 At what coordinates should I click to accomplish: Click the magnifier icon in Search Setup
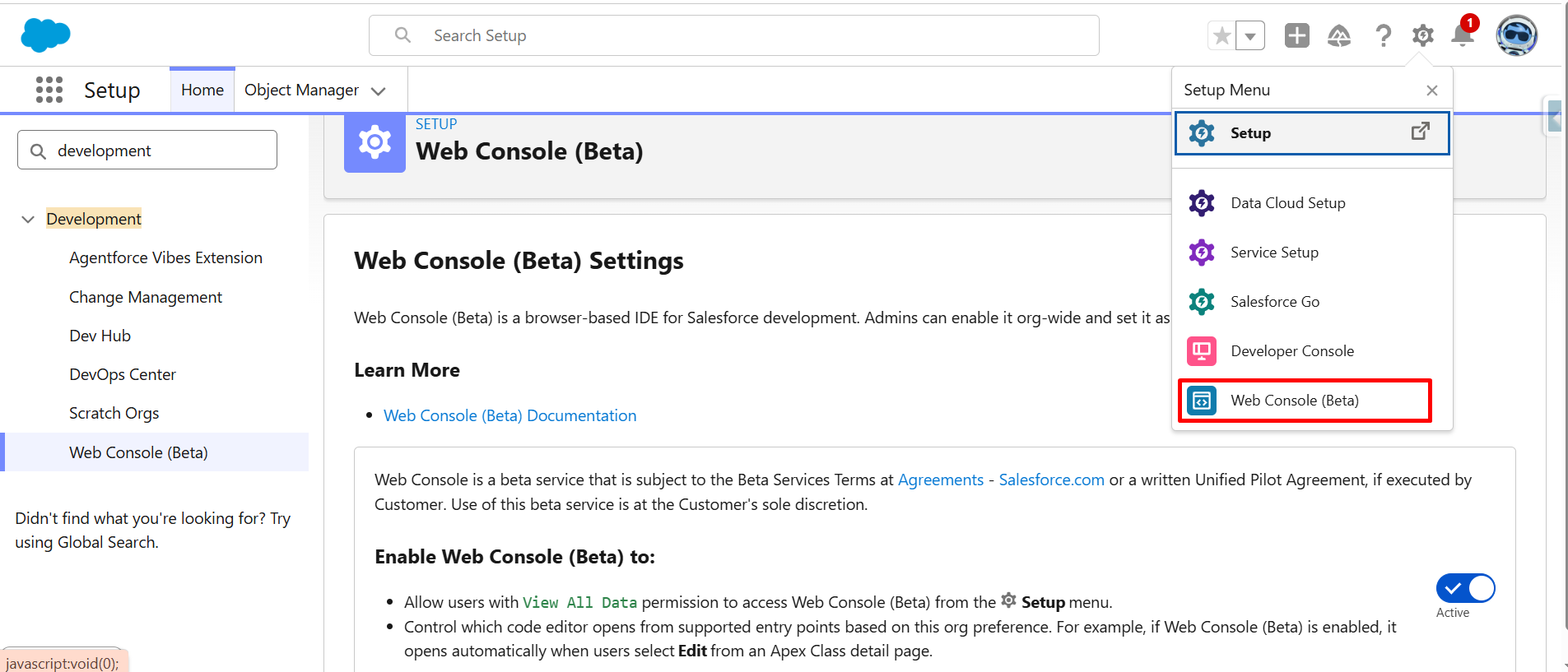(402, 35)
